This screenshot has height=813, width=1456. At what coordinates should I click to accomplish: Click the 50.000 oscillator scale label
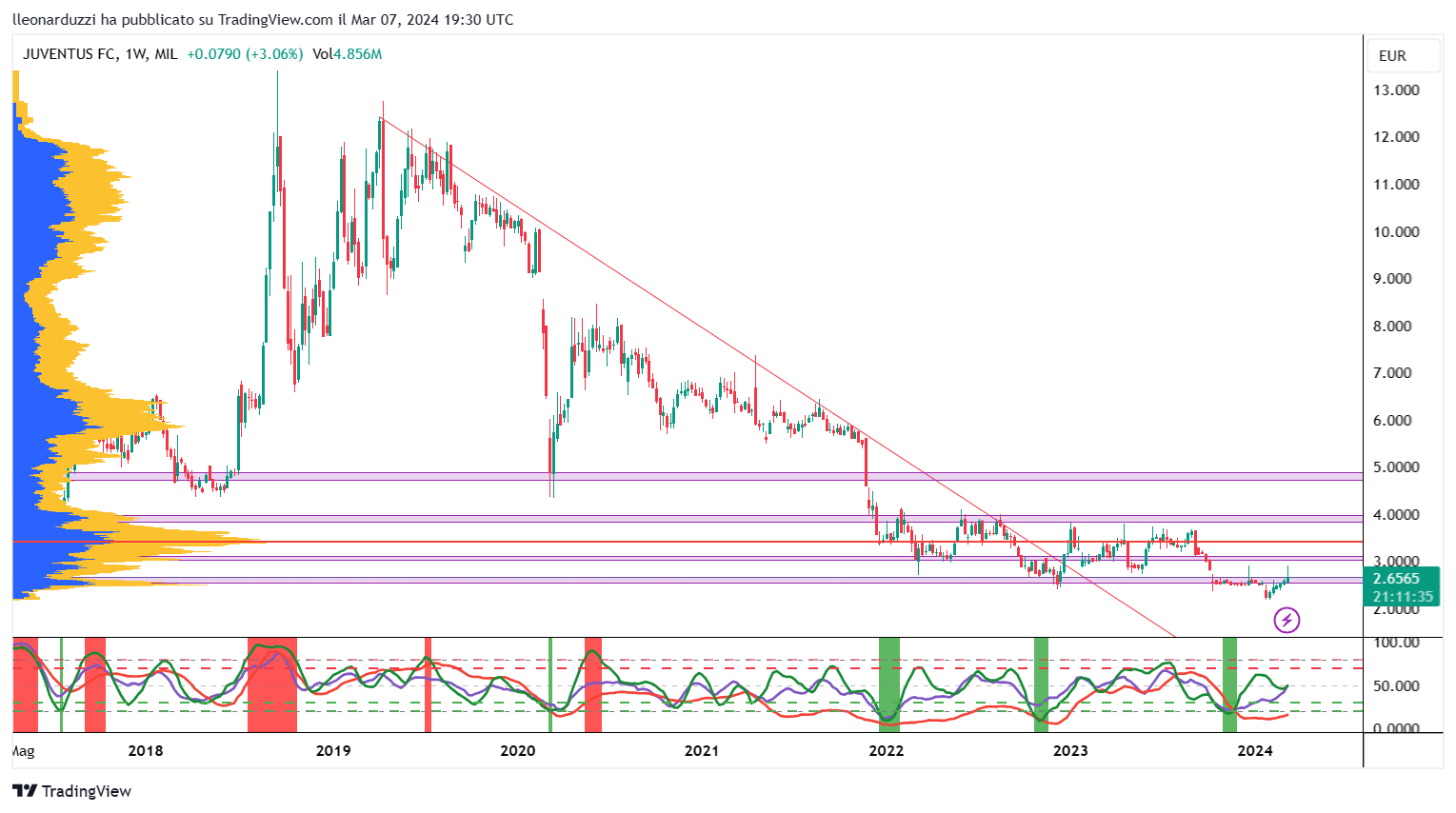pyautogui.click(x=1398, y=686)
